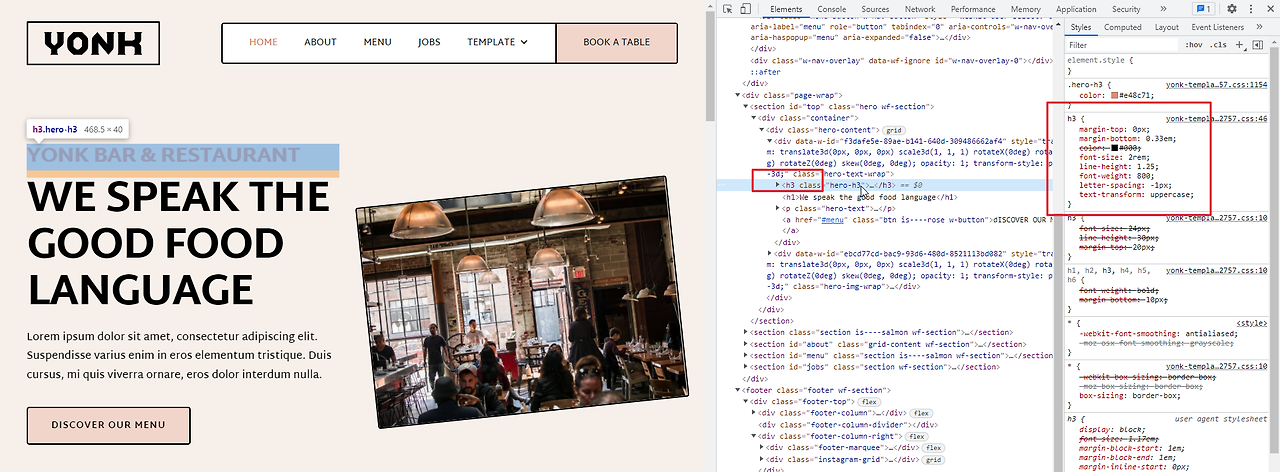Select the Computed sidebar tab
The image size is (1280, 472).
tap(1123, 27)
